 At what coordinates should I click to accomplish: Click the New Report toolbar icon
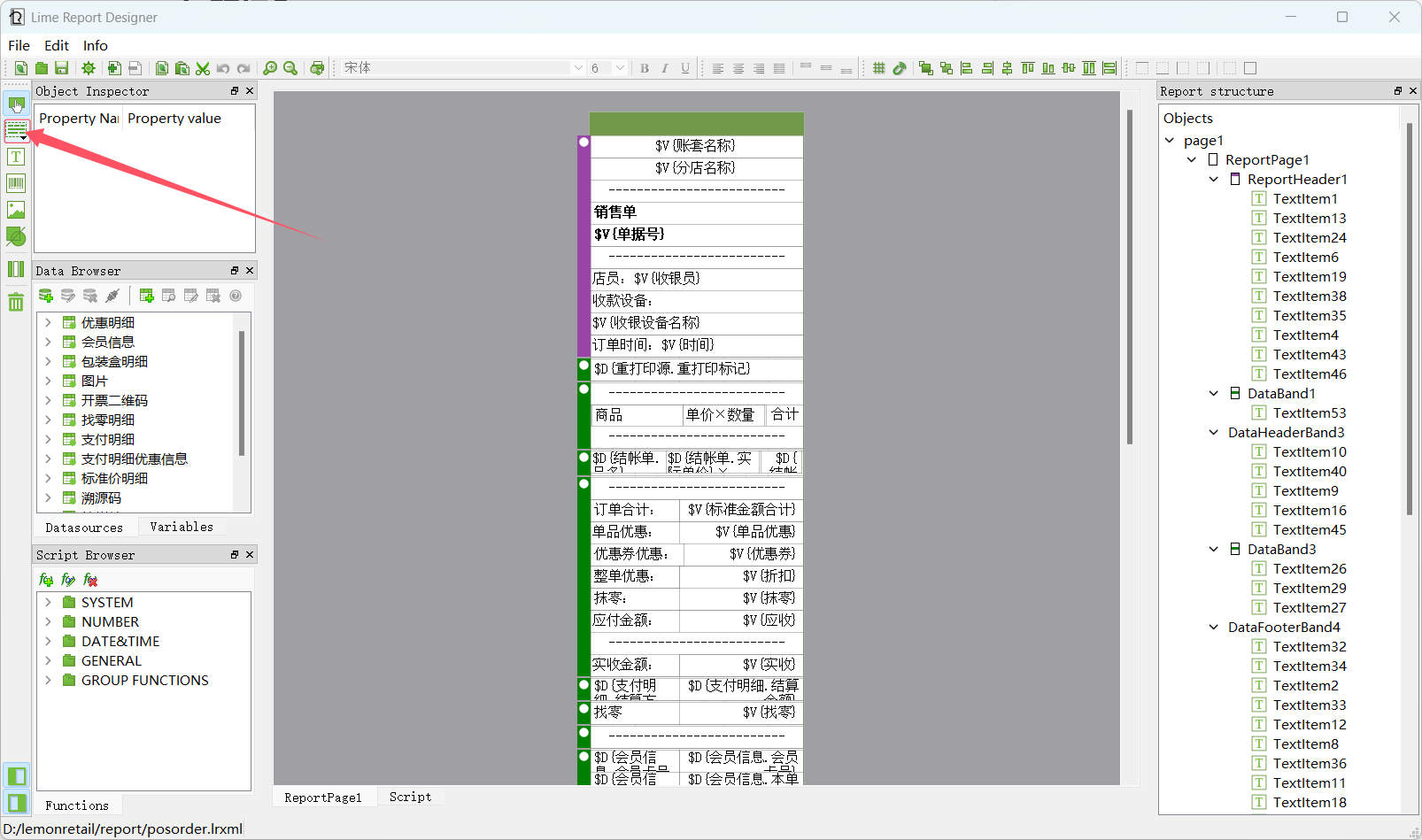click(20, 68)
